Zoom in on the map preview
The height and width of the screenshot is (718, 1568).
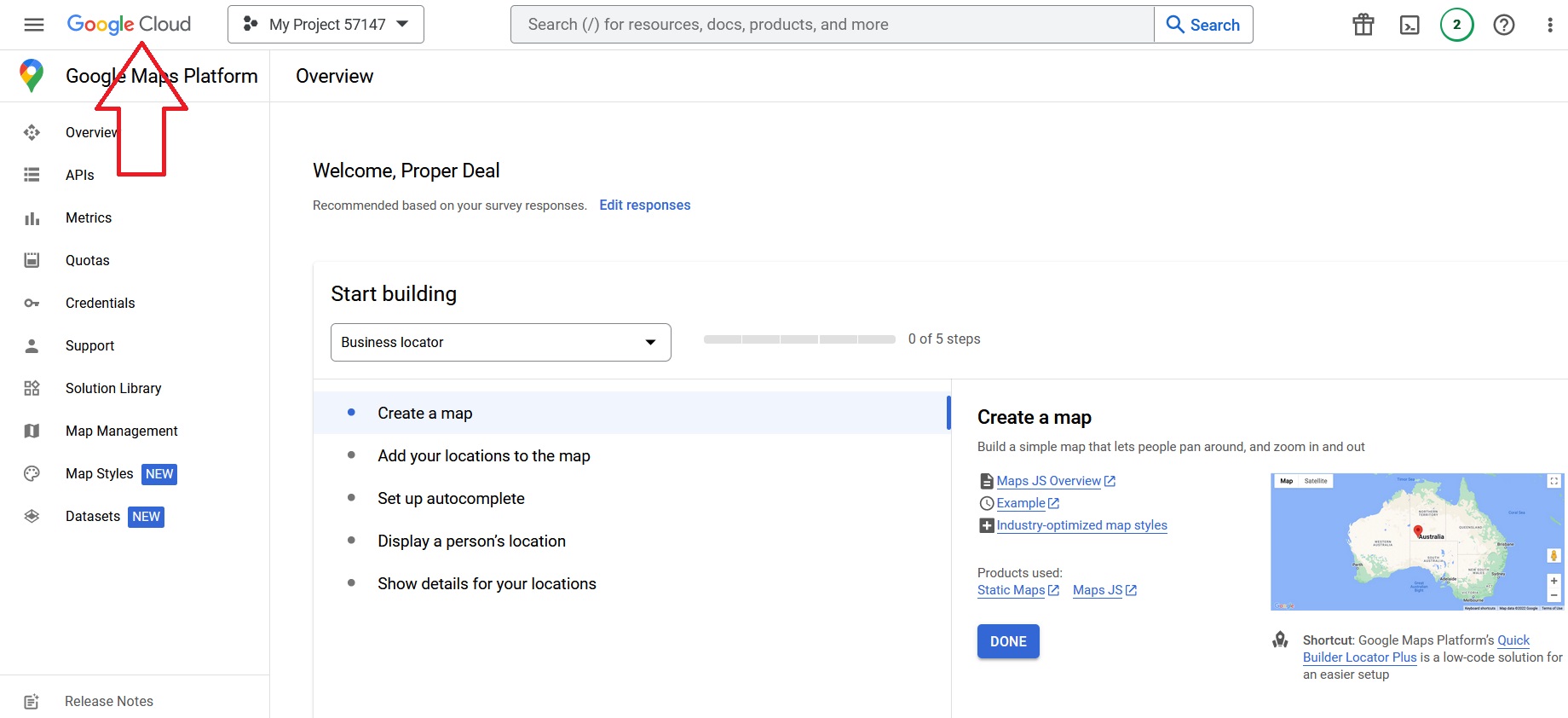click(x=1554, y=581)
